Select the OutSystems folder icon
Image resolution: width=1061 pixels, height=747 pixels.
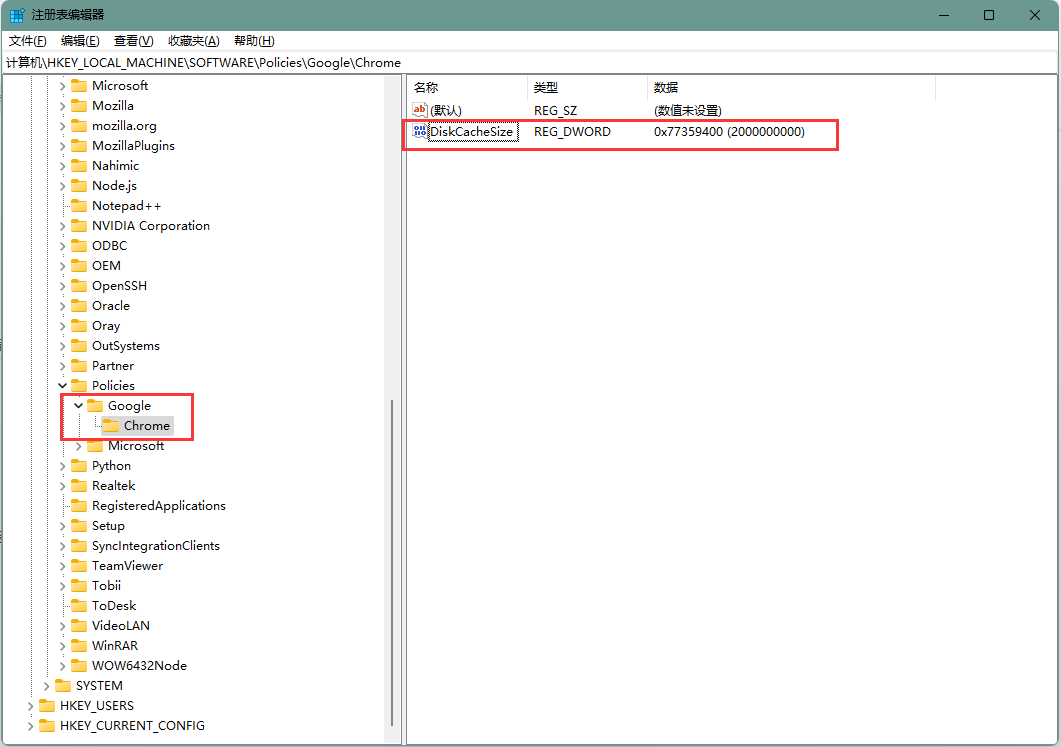pos(79,346)
